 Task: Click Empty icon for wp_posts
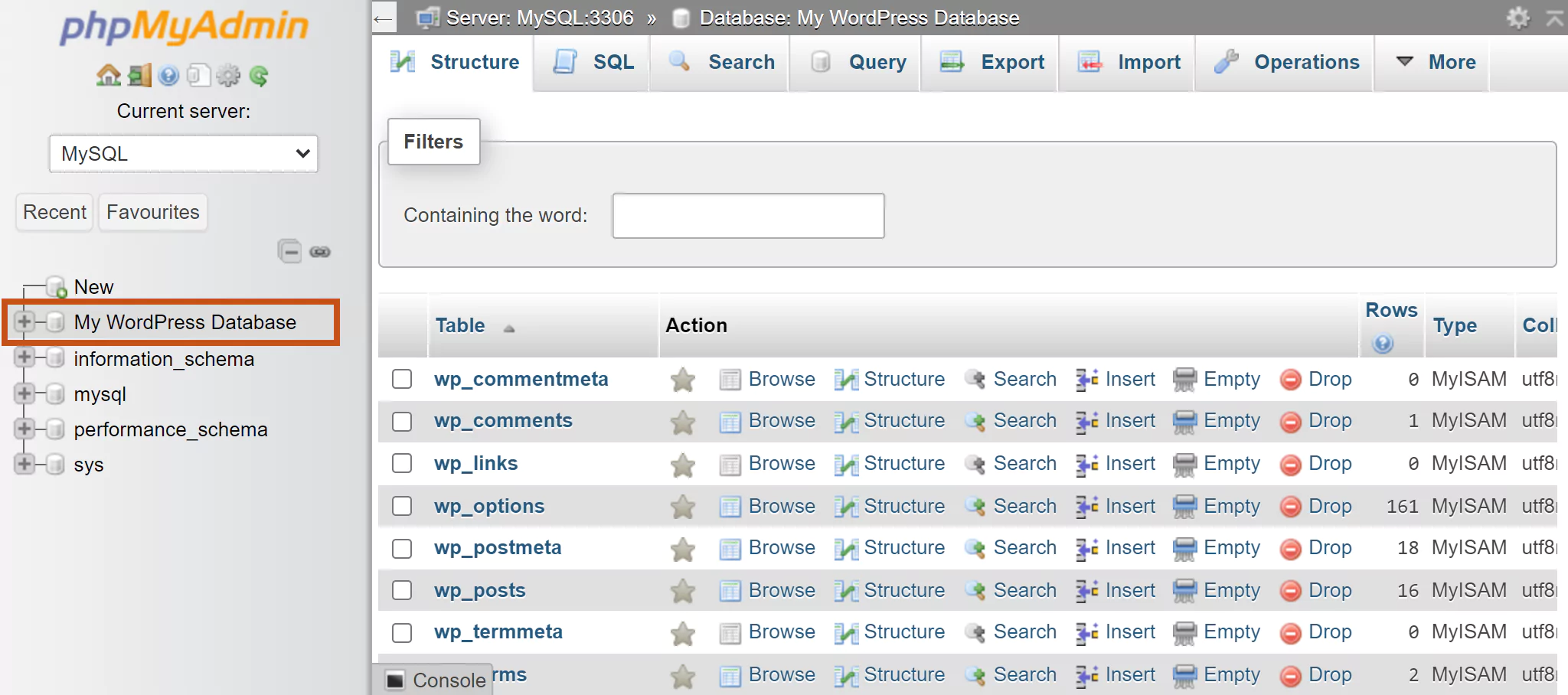pyautogui.click(x=1184, y=591)
